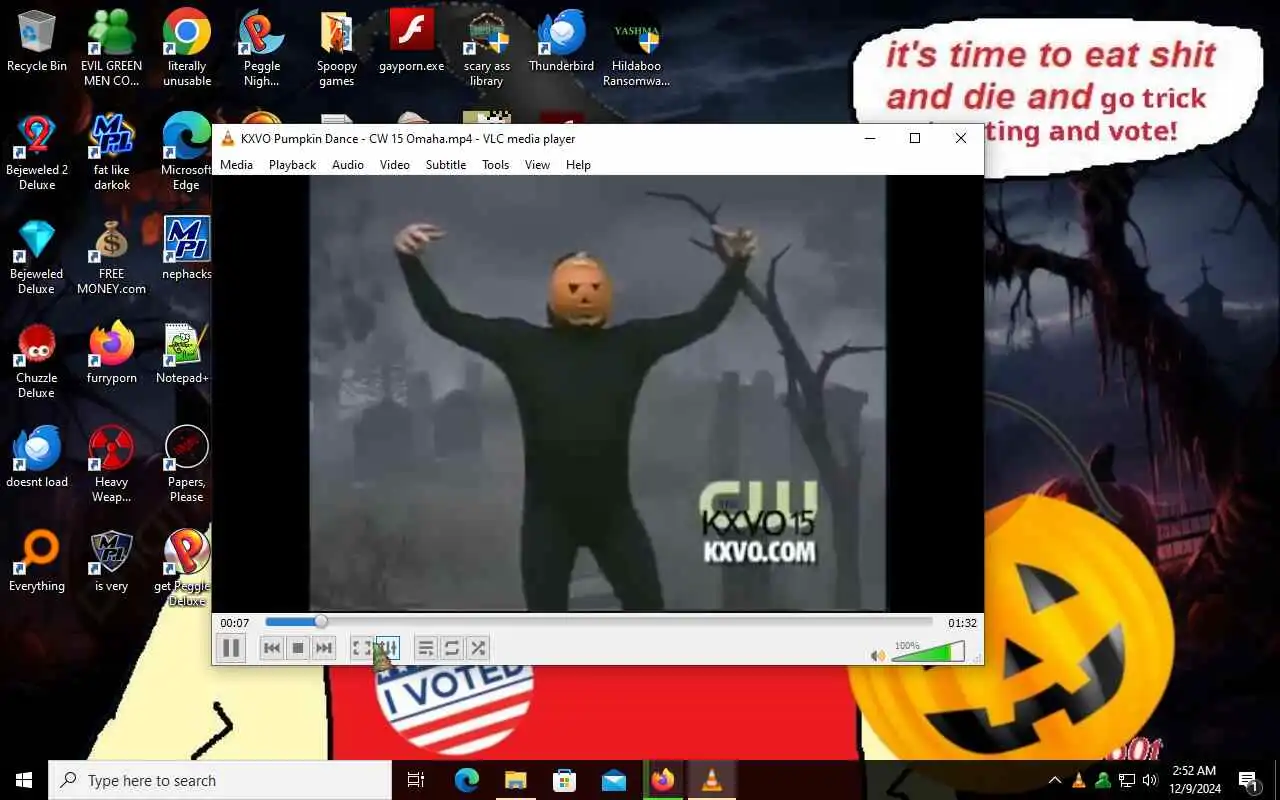Open File Explorer from the taskbar
1280x800 pixels.
point(515,780)
